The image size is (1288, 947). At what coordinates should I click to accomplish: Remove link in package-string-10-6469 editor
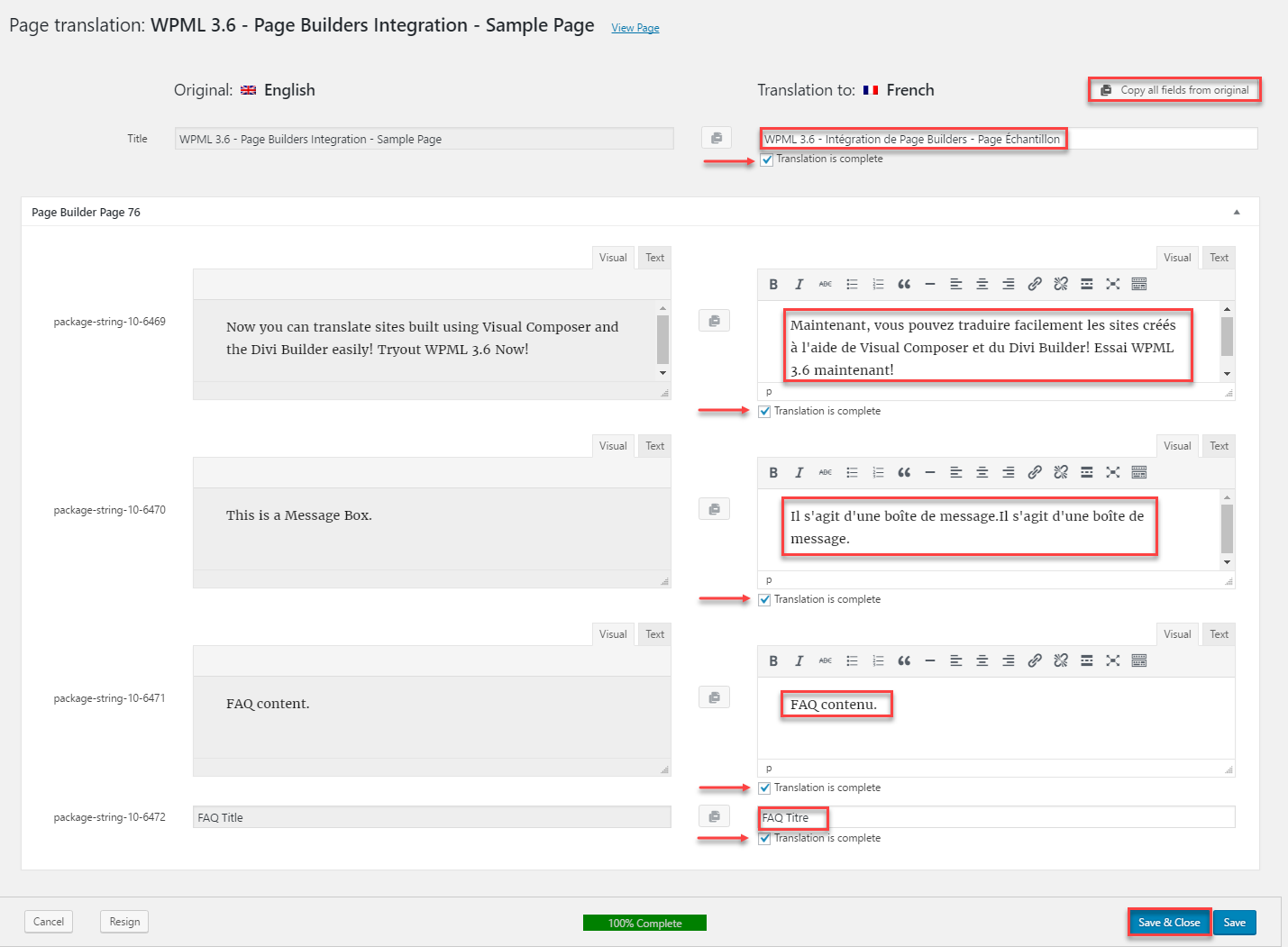click(1061, 284)
